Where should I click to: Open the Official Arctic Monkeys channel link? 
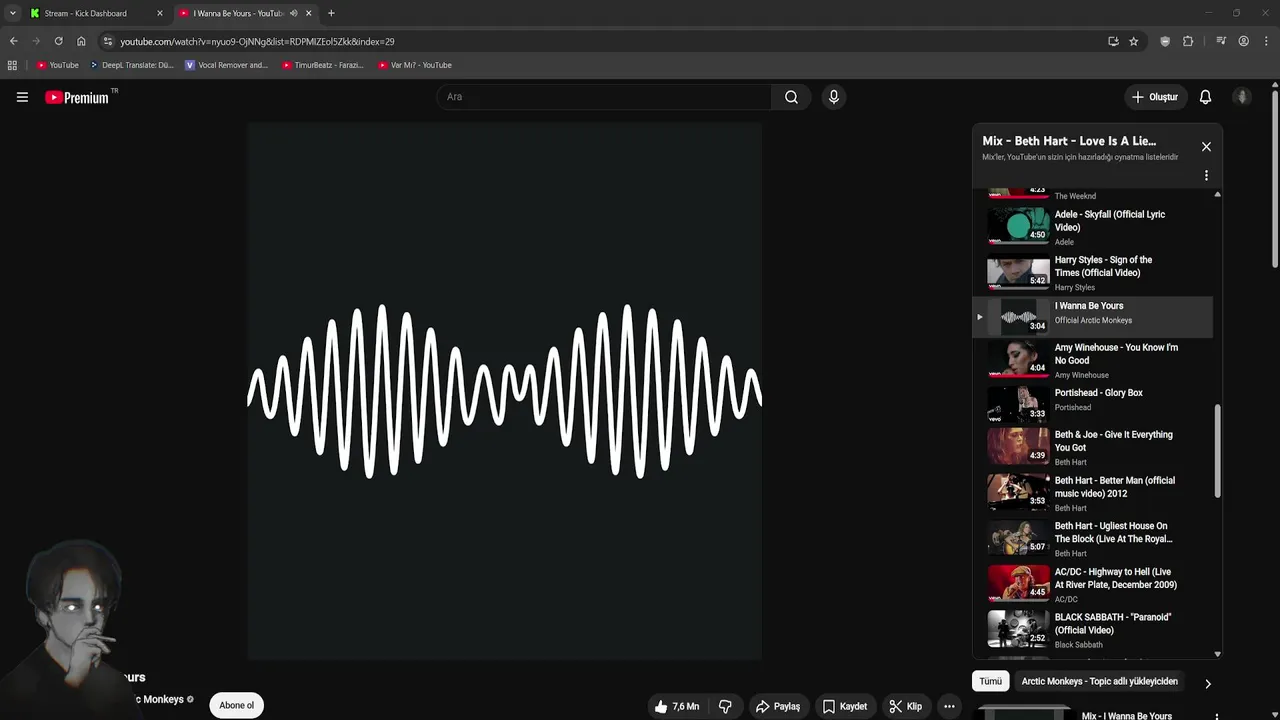tap(1093, 321)
